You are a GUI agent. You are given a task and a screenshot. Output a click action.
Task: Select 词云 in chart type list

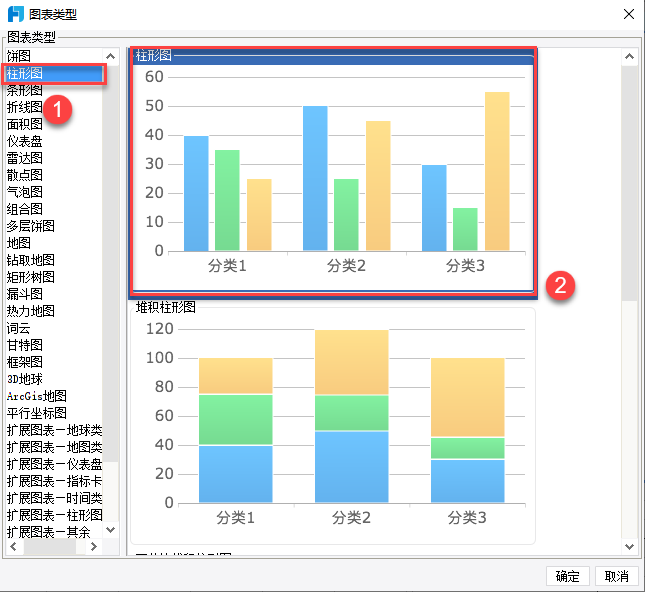53,328
